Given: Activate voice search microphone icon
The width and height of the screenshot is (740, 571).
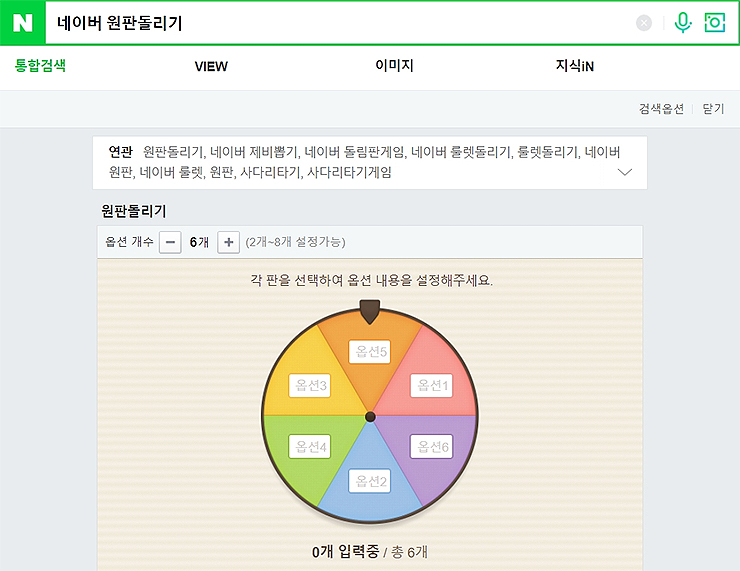Looking at the screenshot, I should 682,22.
